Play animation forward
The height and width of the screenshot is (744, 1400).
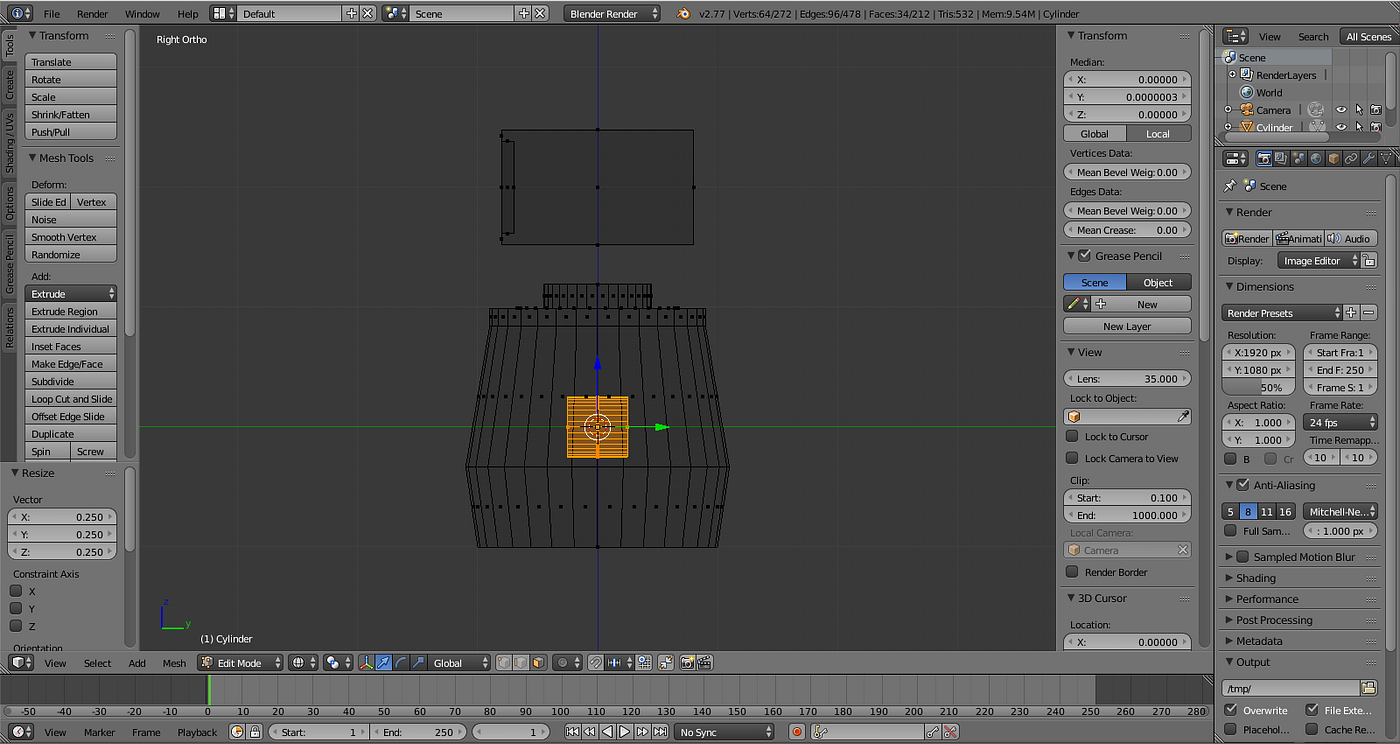point(624,732)
